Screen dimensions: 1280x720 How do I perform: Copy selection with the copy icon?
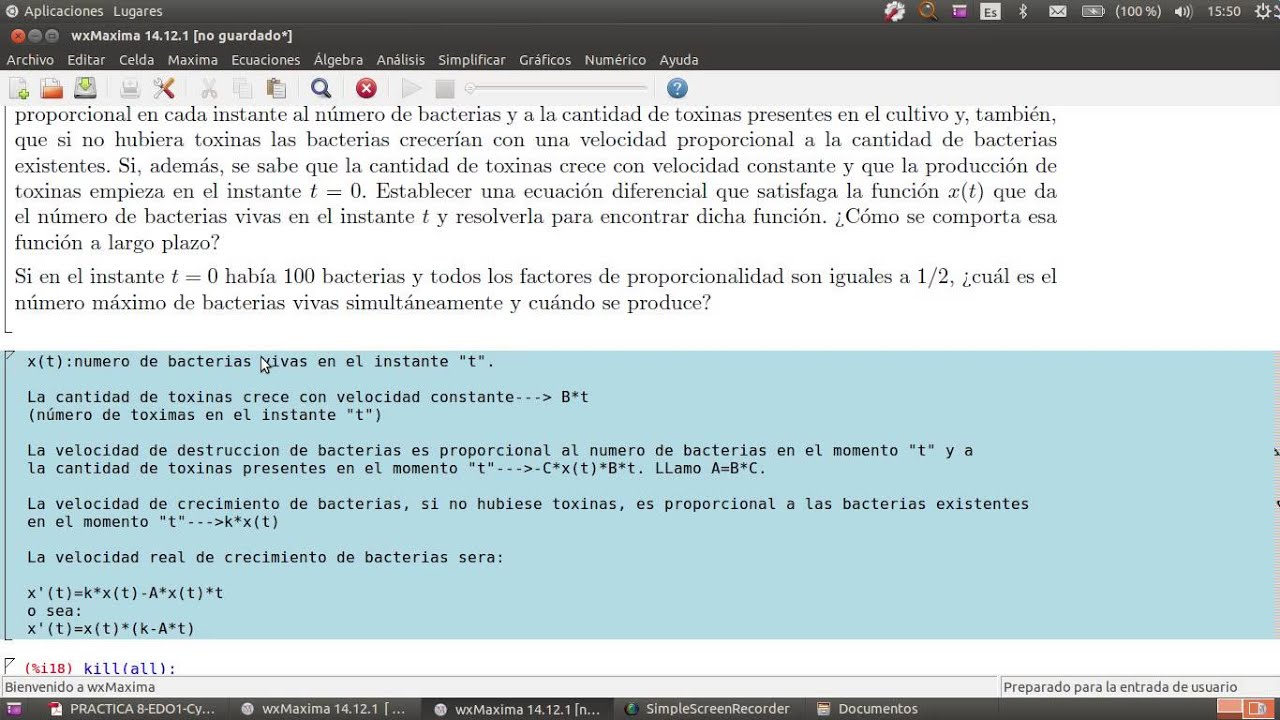point(243,88)
